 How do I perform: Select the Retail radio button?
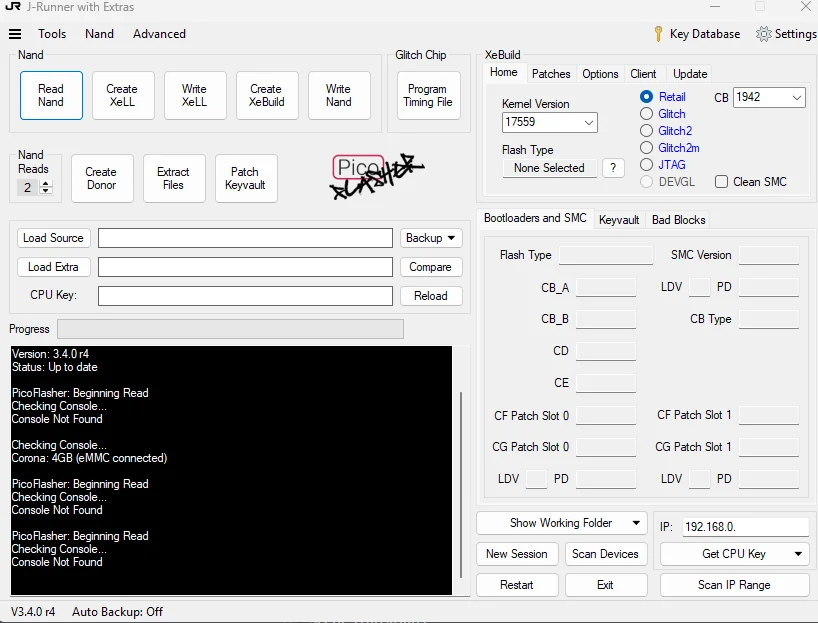[x=646, y=97]
